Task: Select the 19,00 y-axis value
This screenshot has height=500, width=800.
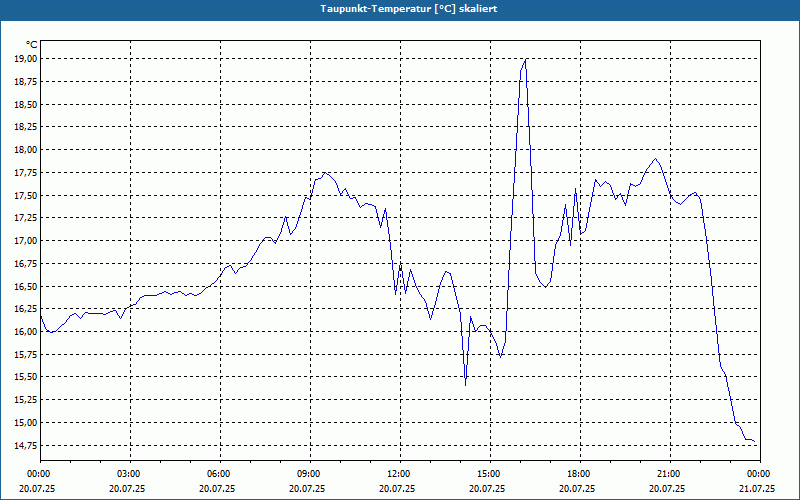Action: click(27, 59)
